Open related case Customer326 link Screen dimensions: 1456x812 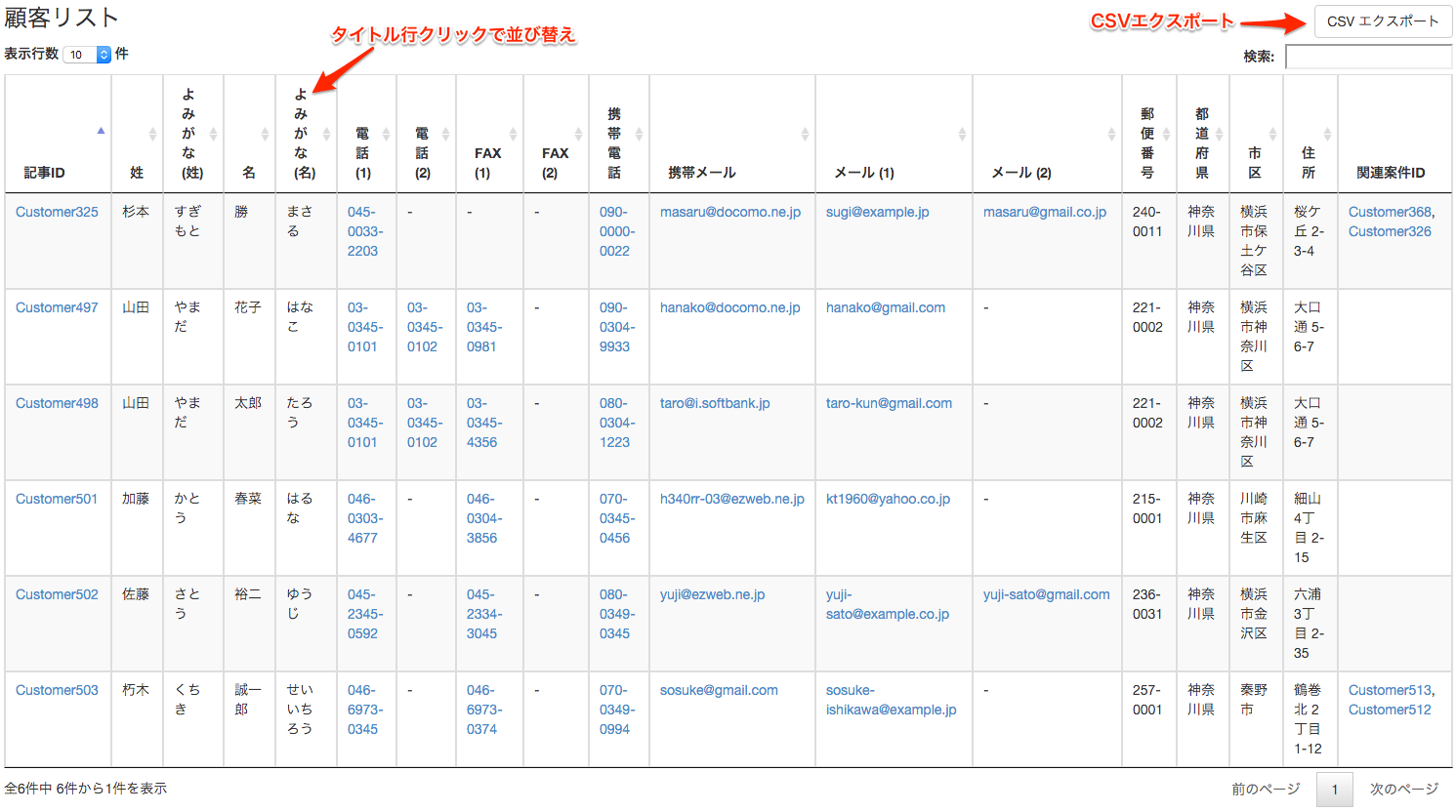click(x=1390, y=231)
